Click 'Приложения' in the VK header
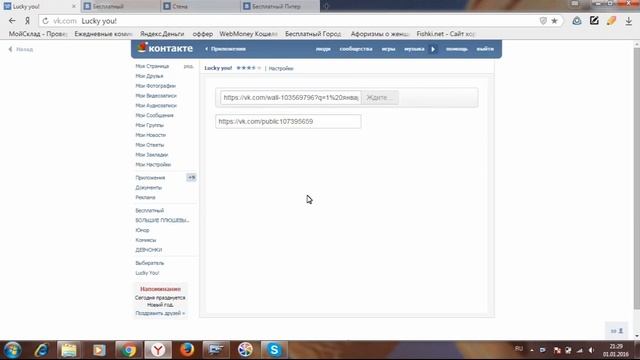Image resolution: width=640 pixels, height=360 pixels. (225, 49)
